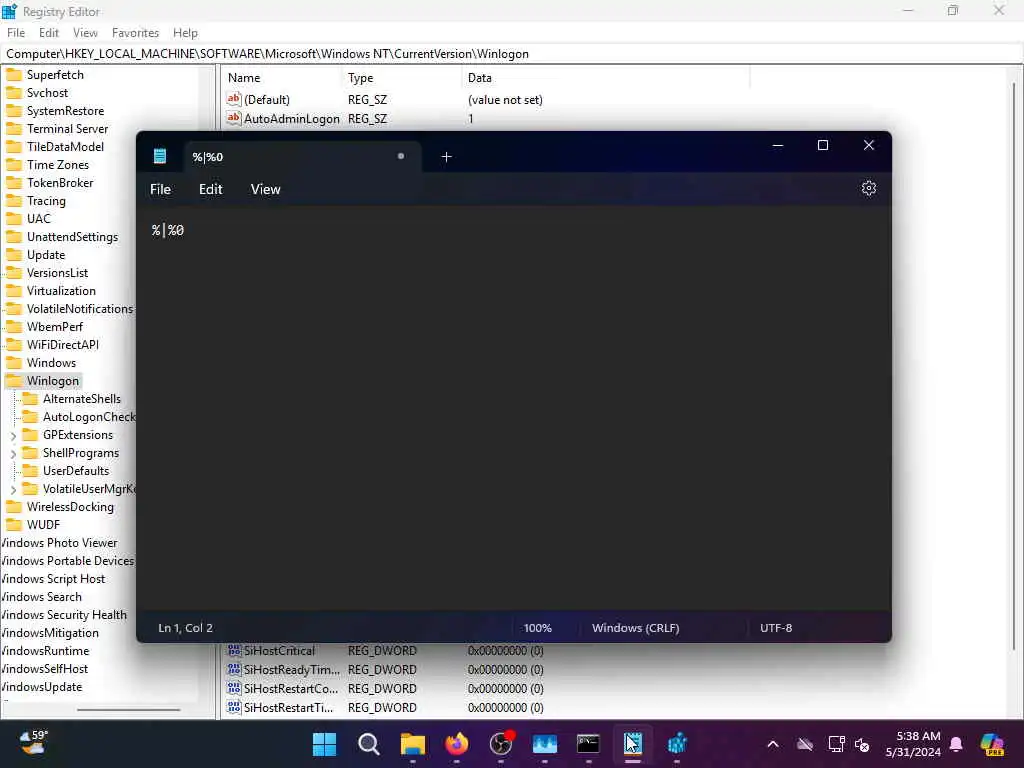Expand the ShellPrograms key
The image size is (1024, 768).
[13, 453]
